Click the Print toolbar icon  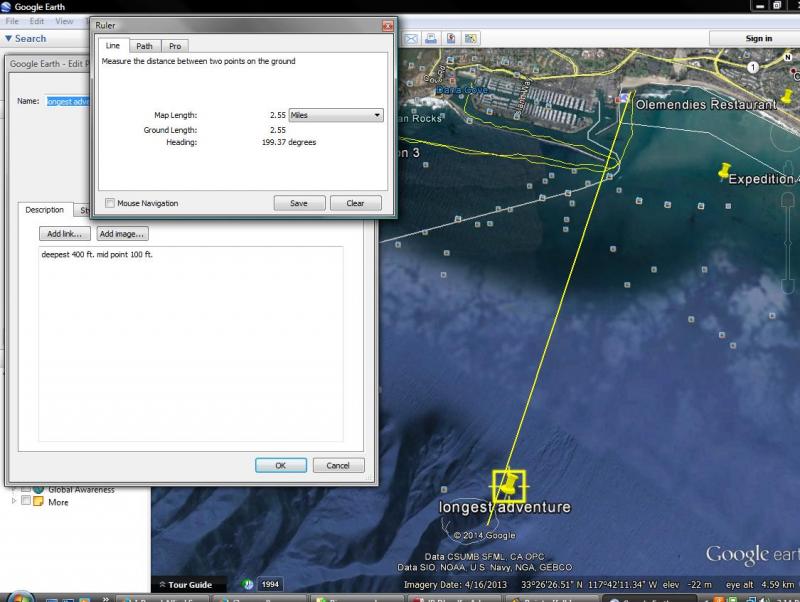coord(431,39)
